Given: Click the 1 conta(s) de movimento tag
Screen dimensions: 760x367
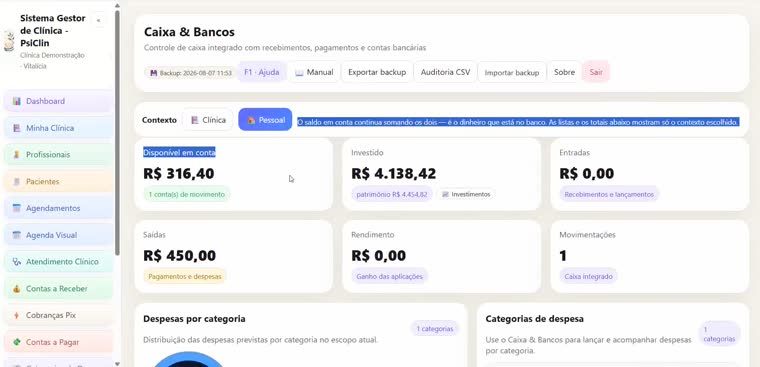Looking at the screenshot, I should 187,194.
